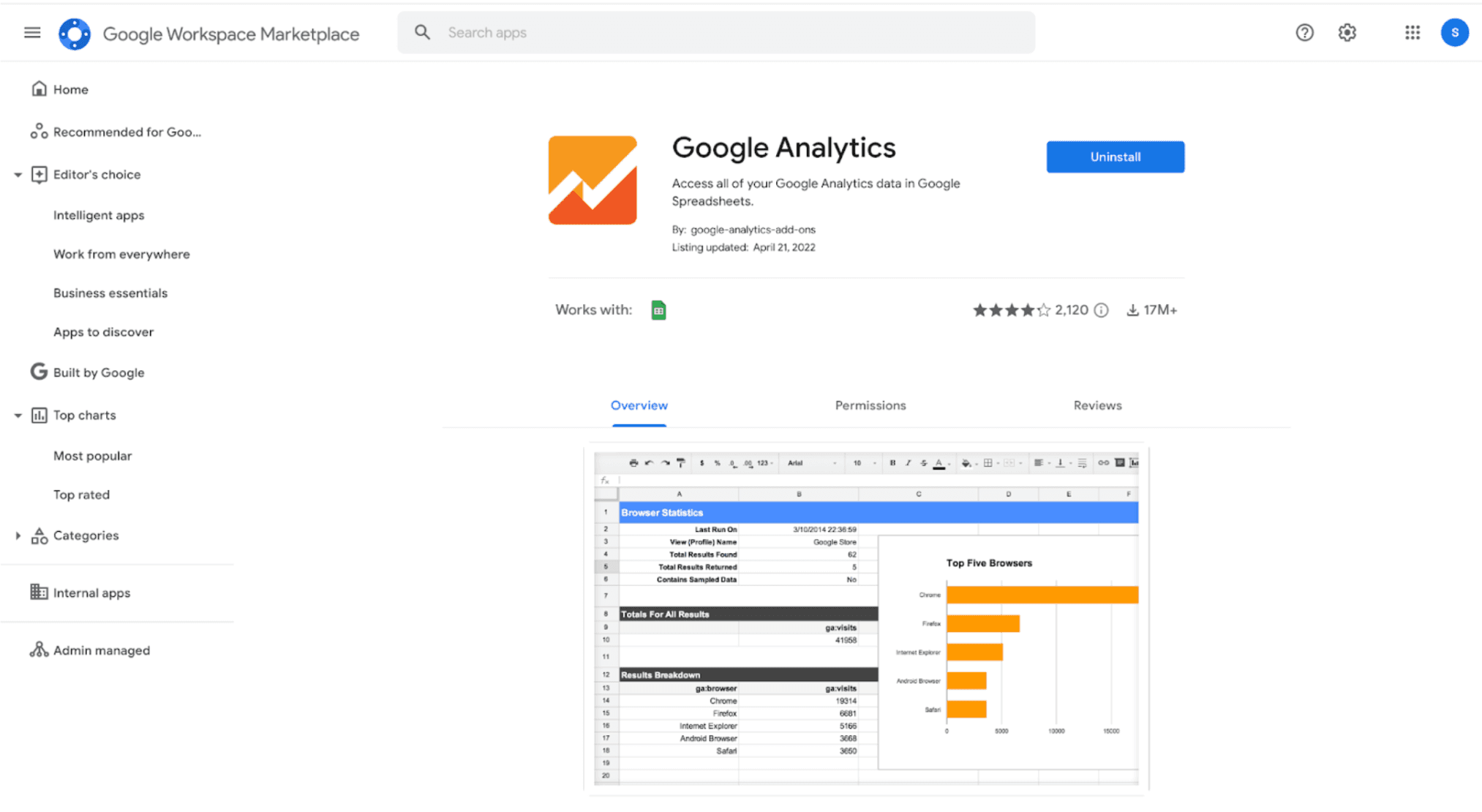Click the Internal apps building icon

tap(39, 592)
